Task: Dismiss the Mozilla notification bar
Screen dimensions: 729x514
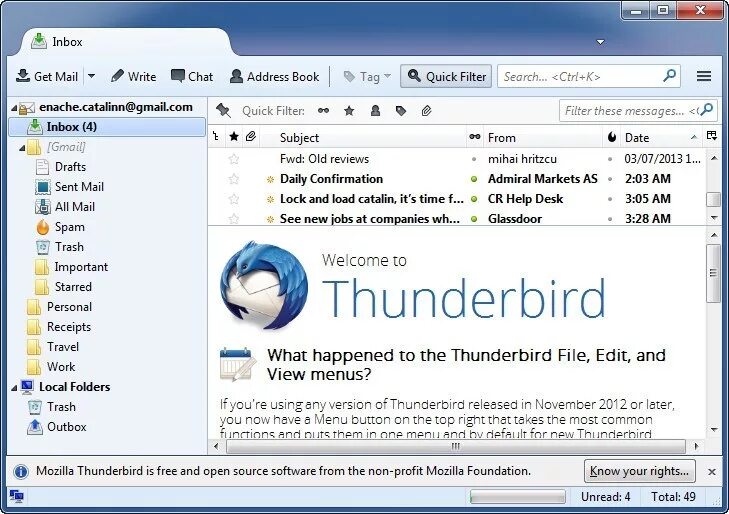Action: pos(712,472)
